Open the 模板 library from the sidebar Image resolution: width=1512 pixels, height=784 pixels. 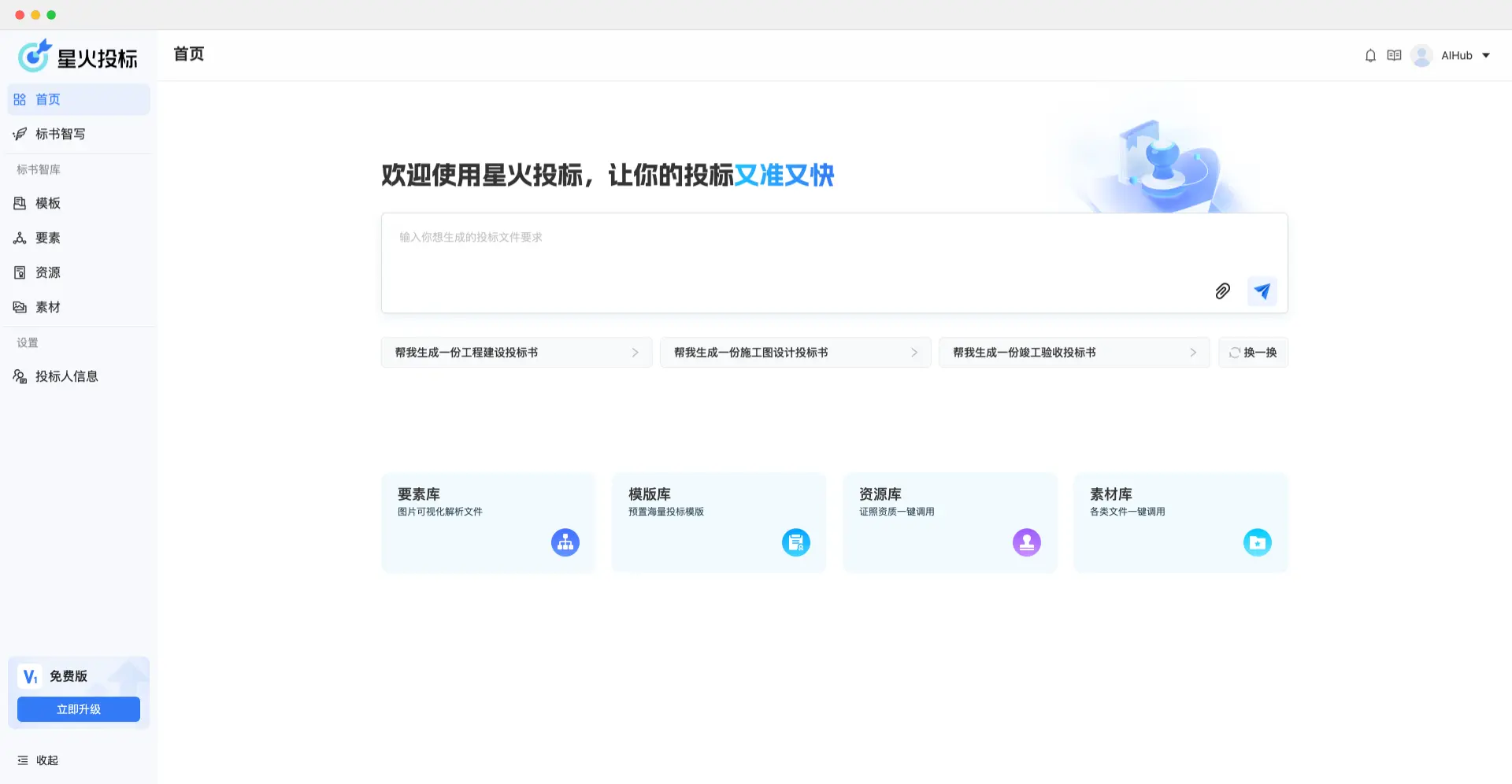[x=47, y=203]
